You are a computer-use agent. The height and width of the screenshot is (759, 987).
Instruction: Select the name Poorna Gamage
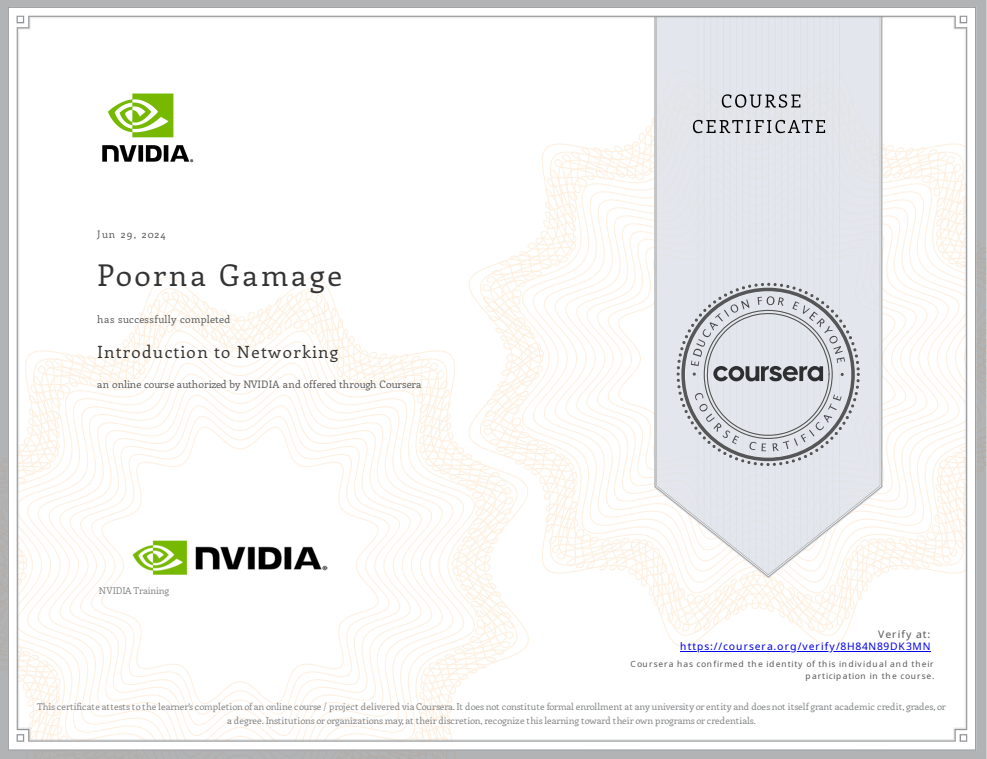[220, 276]
